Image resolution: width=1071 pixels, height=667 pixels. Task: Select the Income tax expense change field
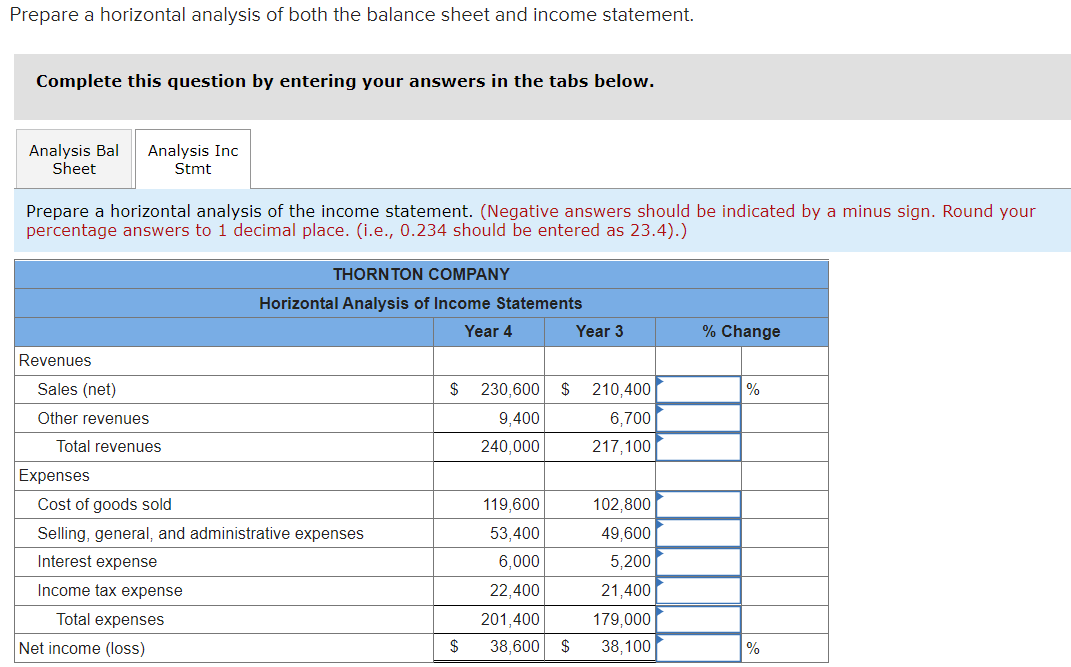(x=698, y=591)
